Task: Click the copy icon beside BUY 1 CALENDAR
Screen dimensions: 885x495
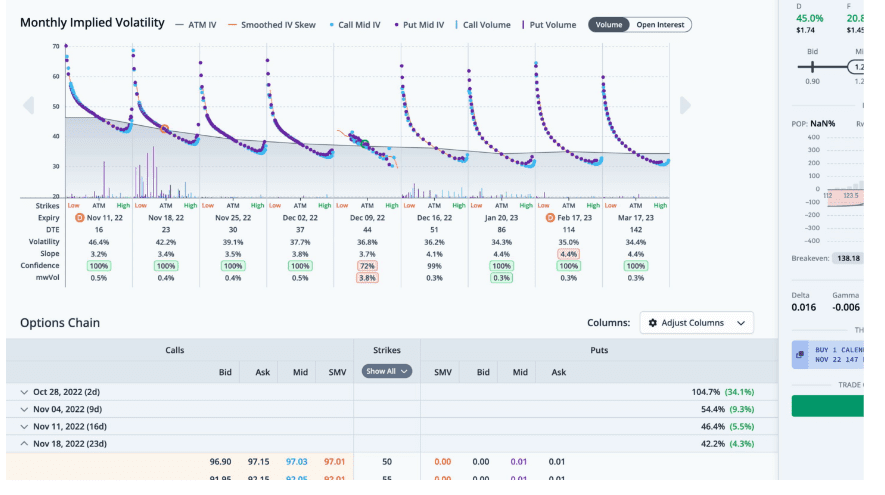Action: [800, 354]
